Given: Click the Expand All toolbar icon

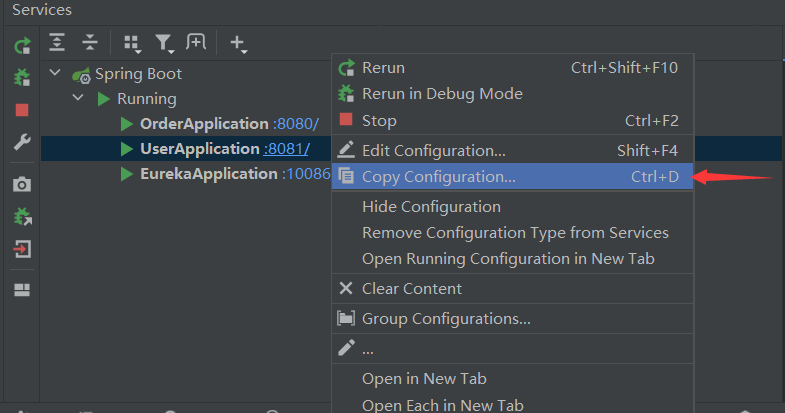Looking at the screenshot, I should click(58, 42).
